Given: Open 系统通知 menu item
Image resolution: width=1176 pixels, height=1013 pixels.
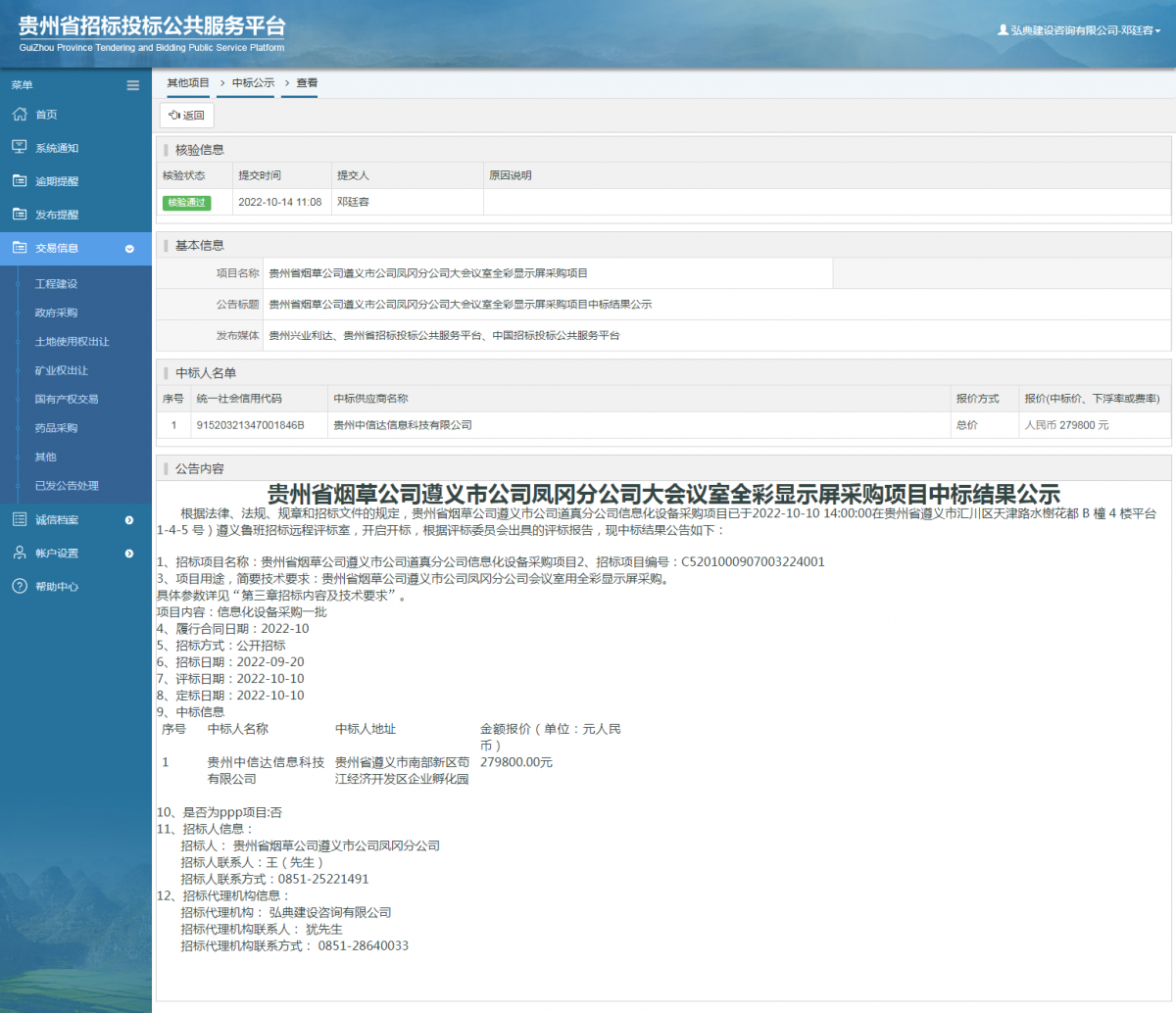Looking at the screenshot, I should click(x=57, y=148).
